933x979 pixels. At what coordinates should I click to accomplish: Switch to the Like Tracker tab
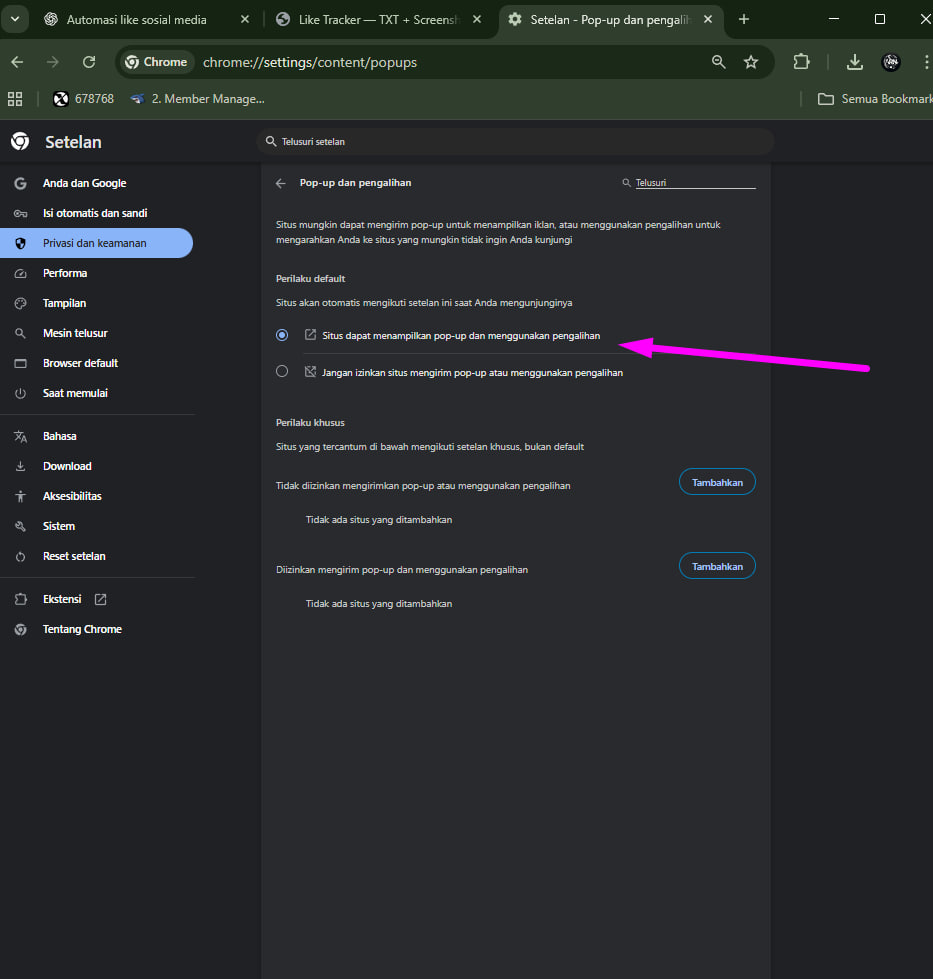377,19
